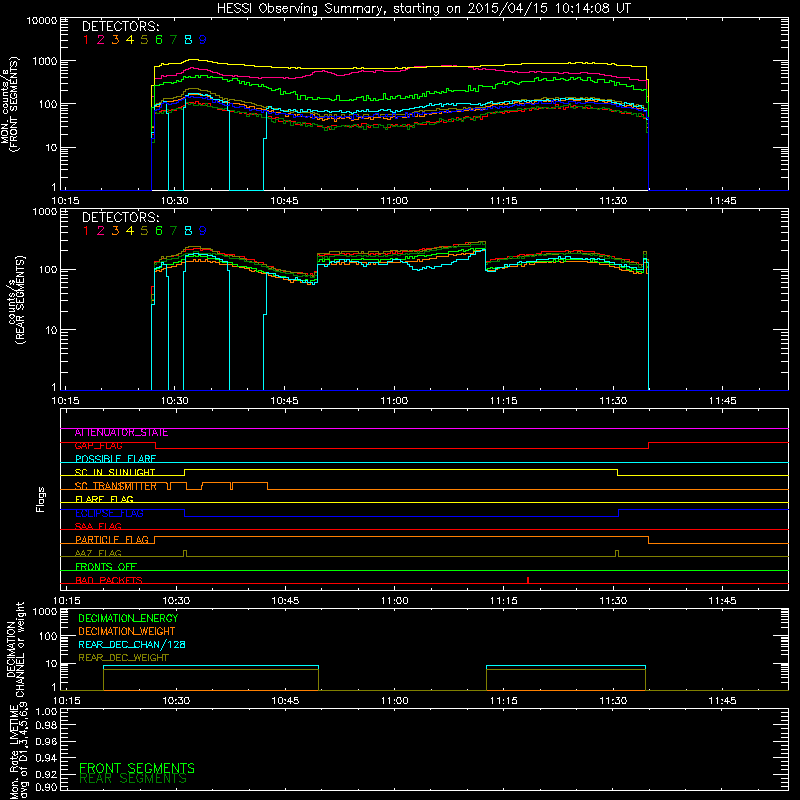Image resolution: width=800 pixels, height=800 pixels.
Task: Click the SC_IN_SUNLIGHT flag label
Action: (115, 472)
